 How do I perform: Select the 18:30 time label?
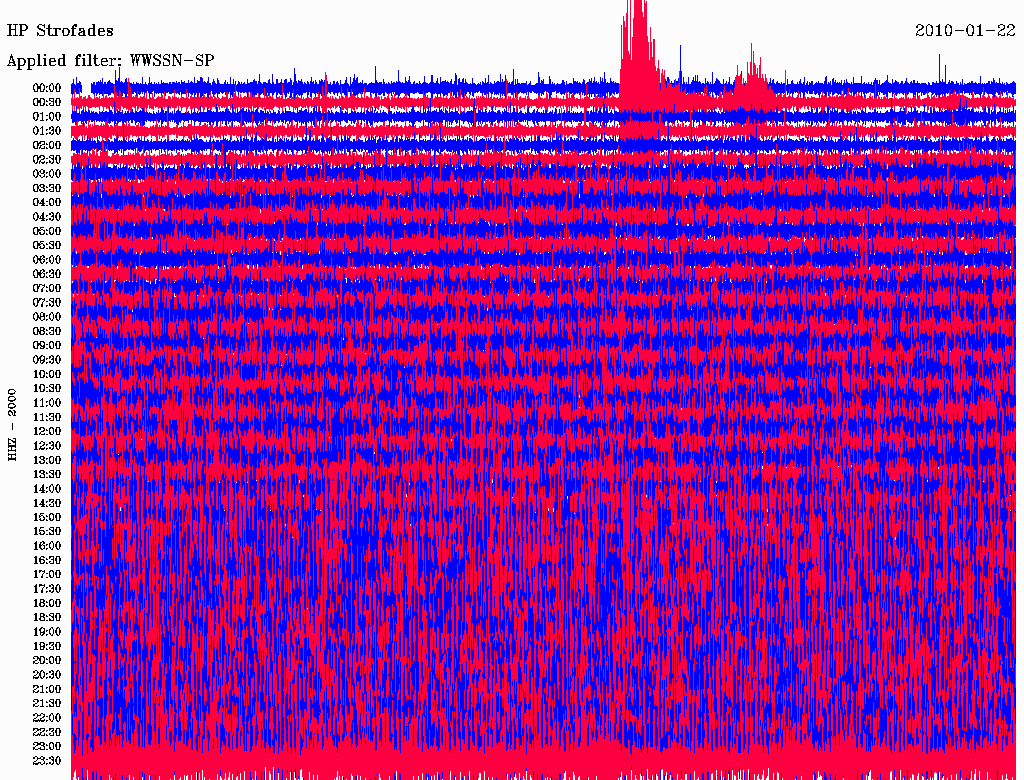[x=47, y=618]
